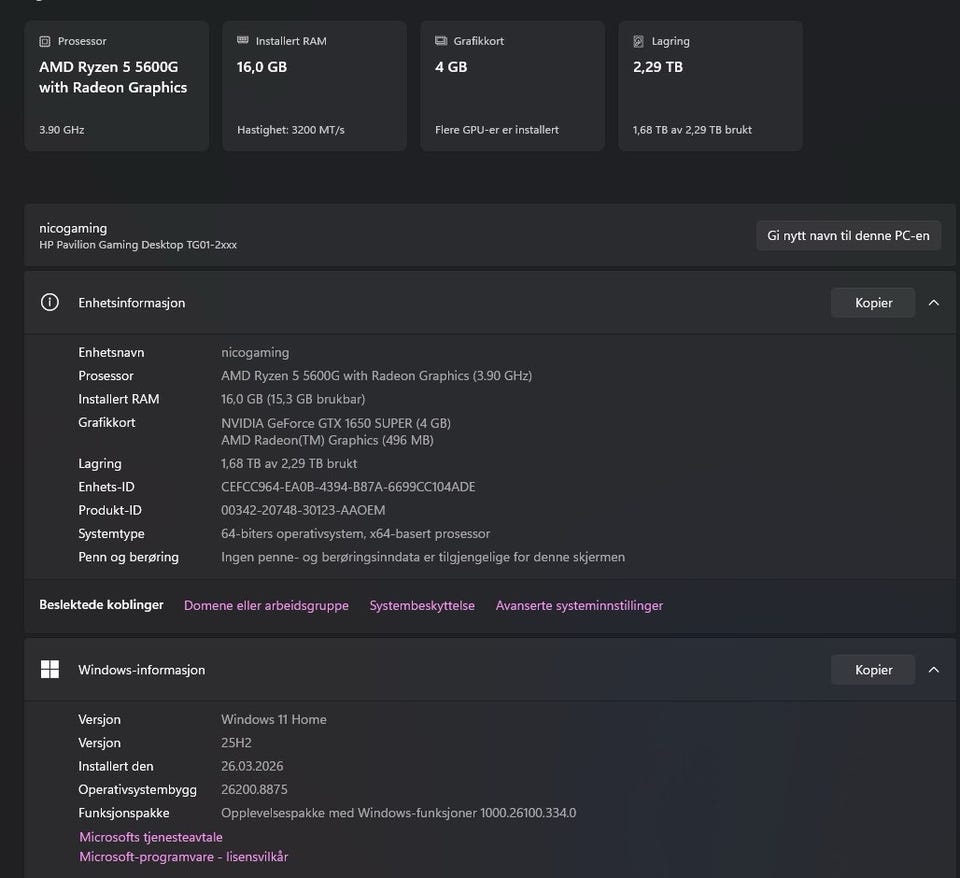Click HP Pavilion Gaming Desktop TG01-2xxx text
Viewport: 960px width, 878px height.
pos(138,245)
